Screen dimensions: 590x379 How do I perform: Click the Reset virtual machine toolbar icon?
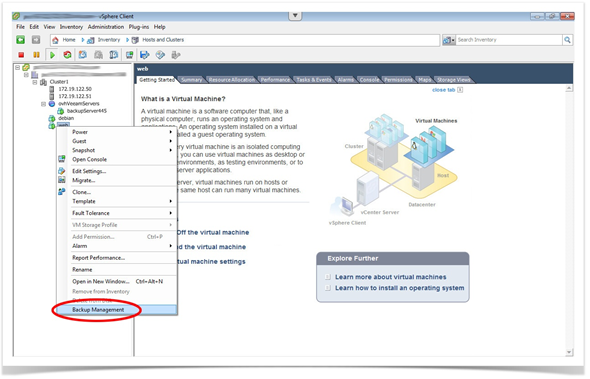[67, 55]
